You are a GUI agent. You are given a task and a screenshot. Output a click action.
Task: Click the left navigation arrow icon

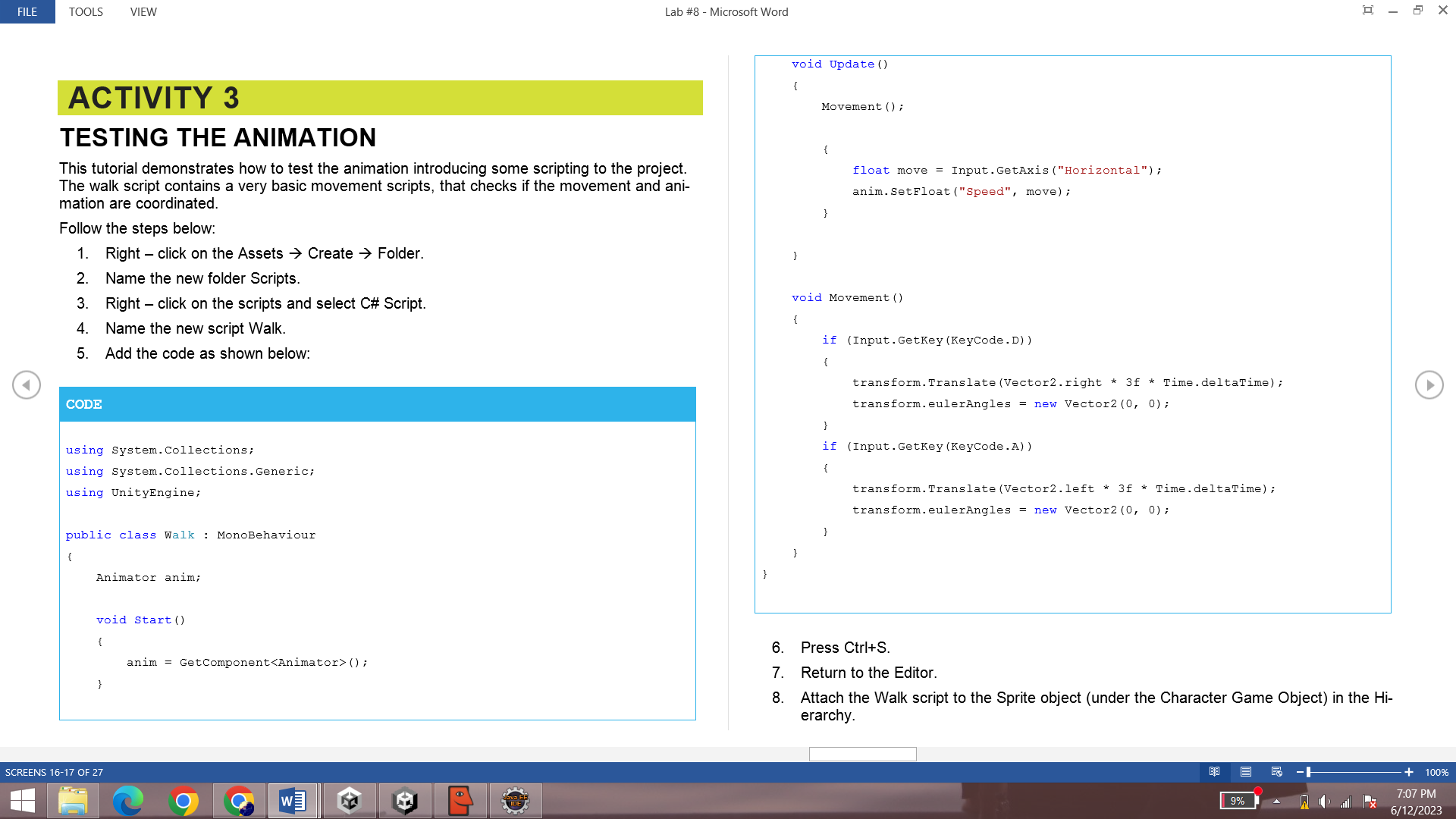[x=26, y=385]
